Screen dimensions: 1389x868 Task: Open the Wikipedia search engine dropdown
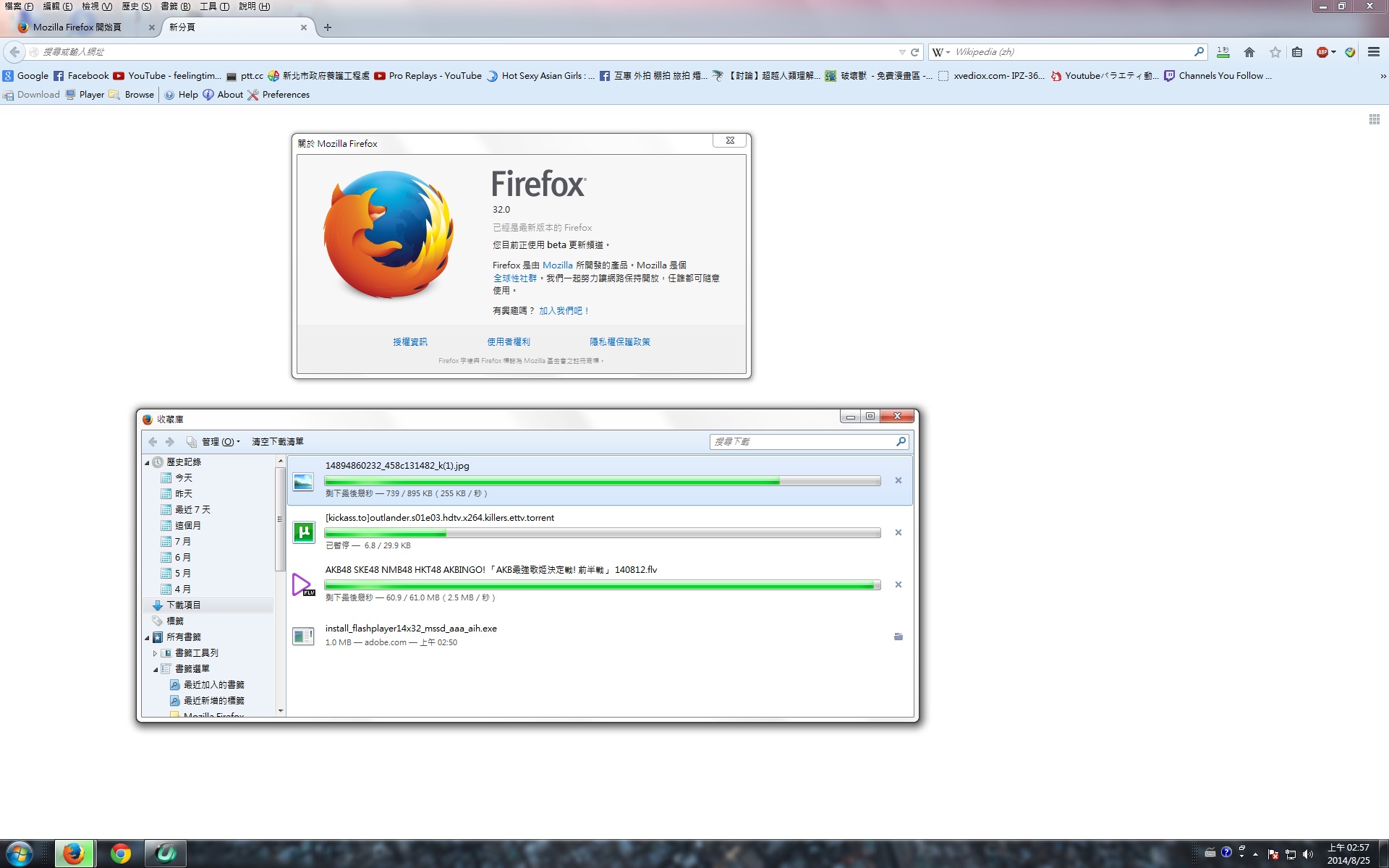940,52
